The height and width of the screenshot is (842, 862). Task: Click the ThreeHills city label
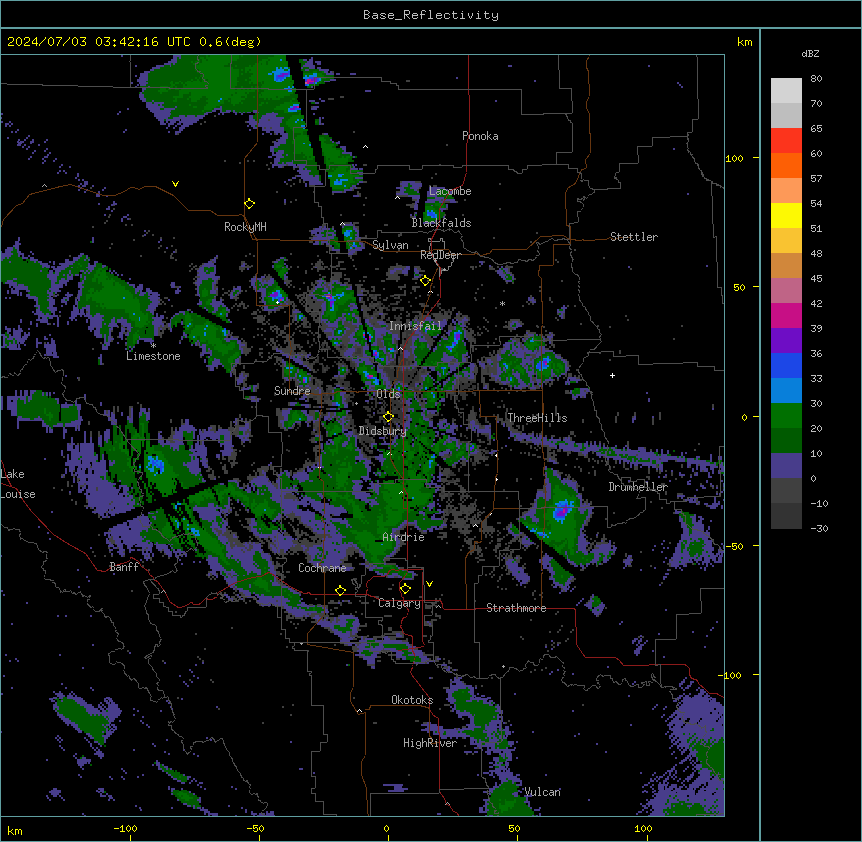pyautogui.click(x=537, y=418)
